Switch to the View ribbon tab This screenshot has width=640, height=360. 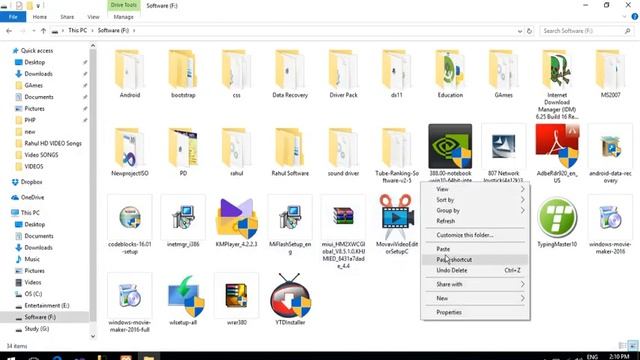(x=93, y=17)
